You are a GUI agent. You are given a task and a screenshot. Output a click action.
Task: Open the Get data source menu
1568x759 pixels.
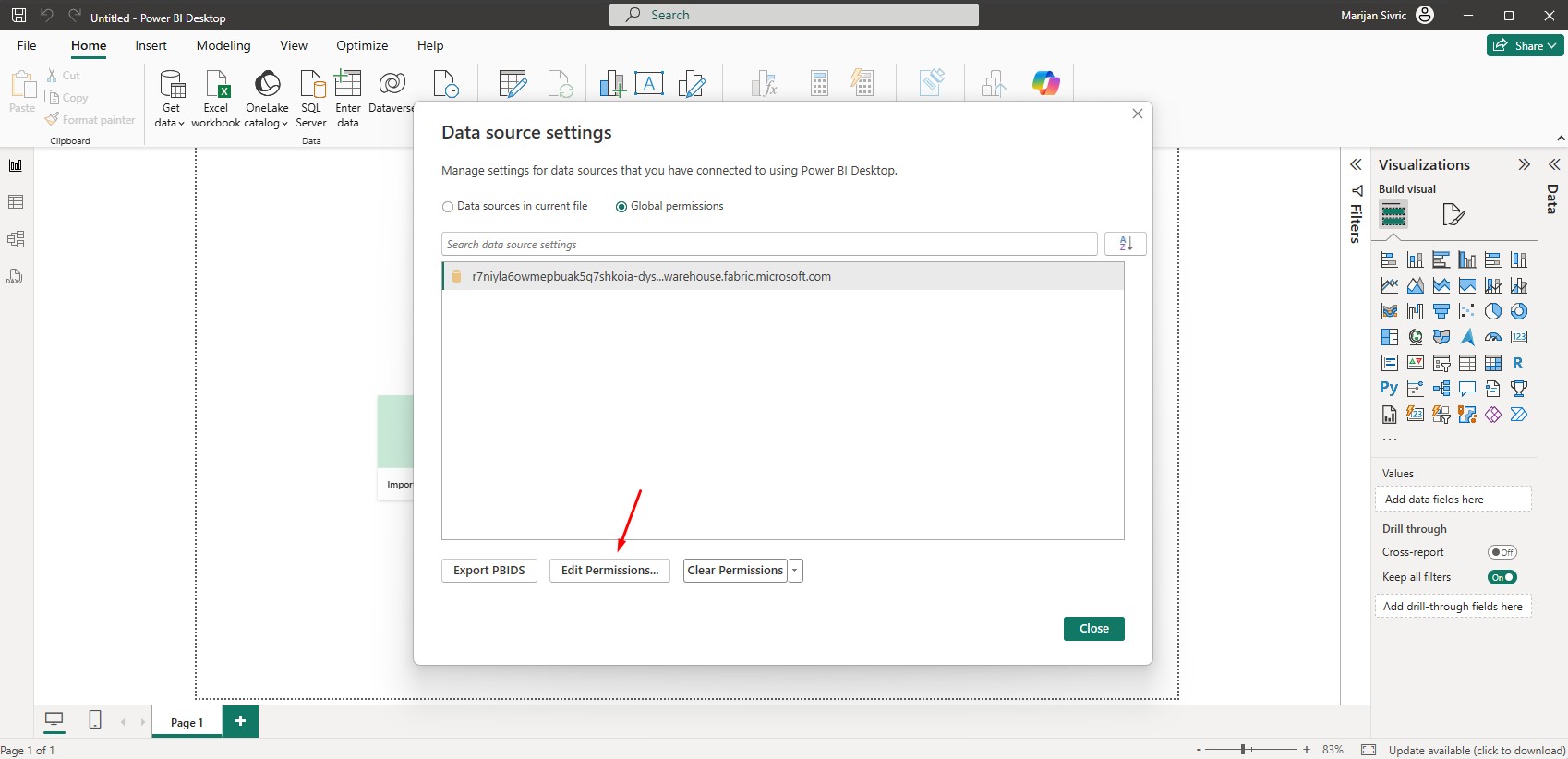171,99
